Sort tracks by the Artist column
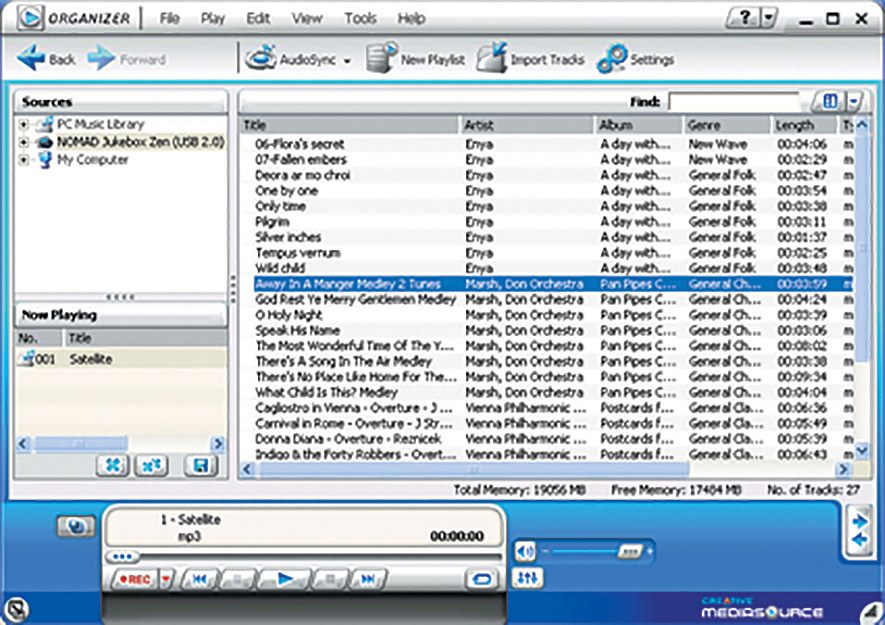The height and width of the screenshot is (625, 885). (527, 125)
